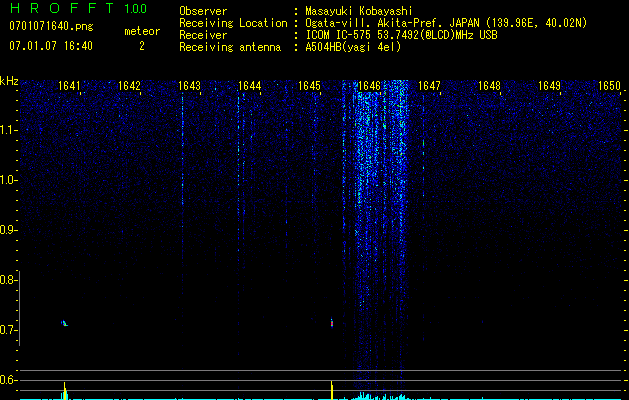Screen dimensions: 629x400
Task: Click the 1644 time axis marker
Action: [x=249, y=86]
